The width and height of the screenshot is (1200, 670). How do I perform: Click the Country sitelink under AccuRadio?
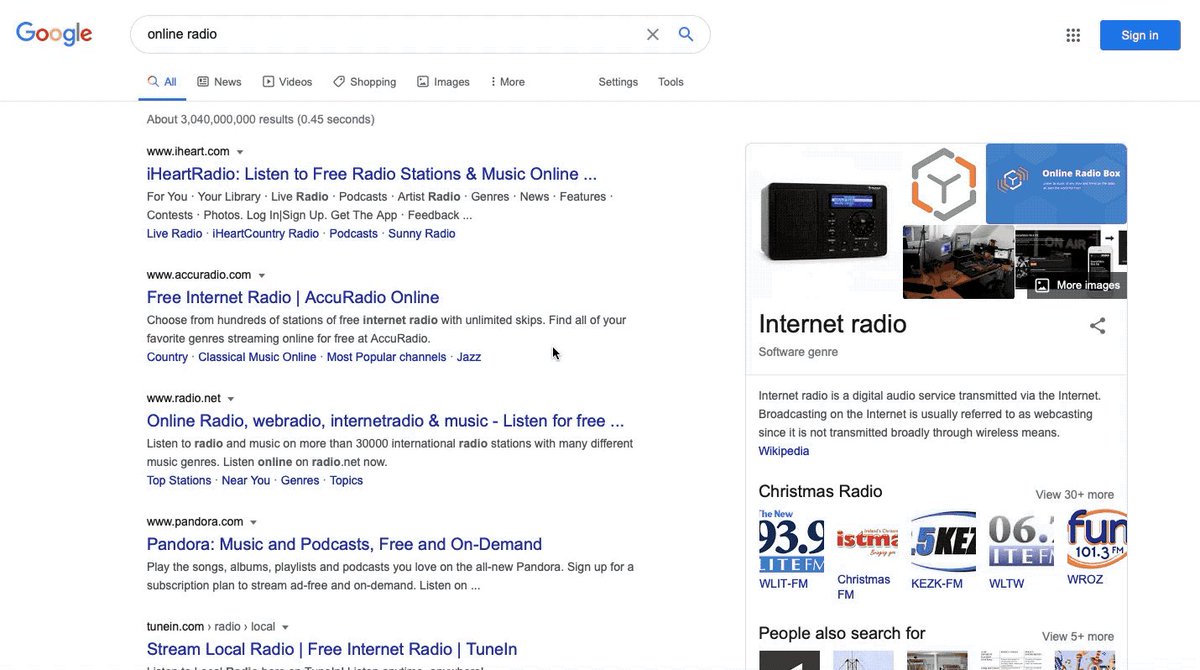167,357
